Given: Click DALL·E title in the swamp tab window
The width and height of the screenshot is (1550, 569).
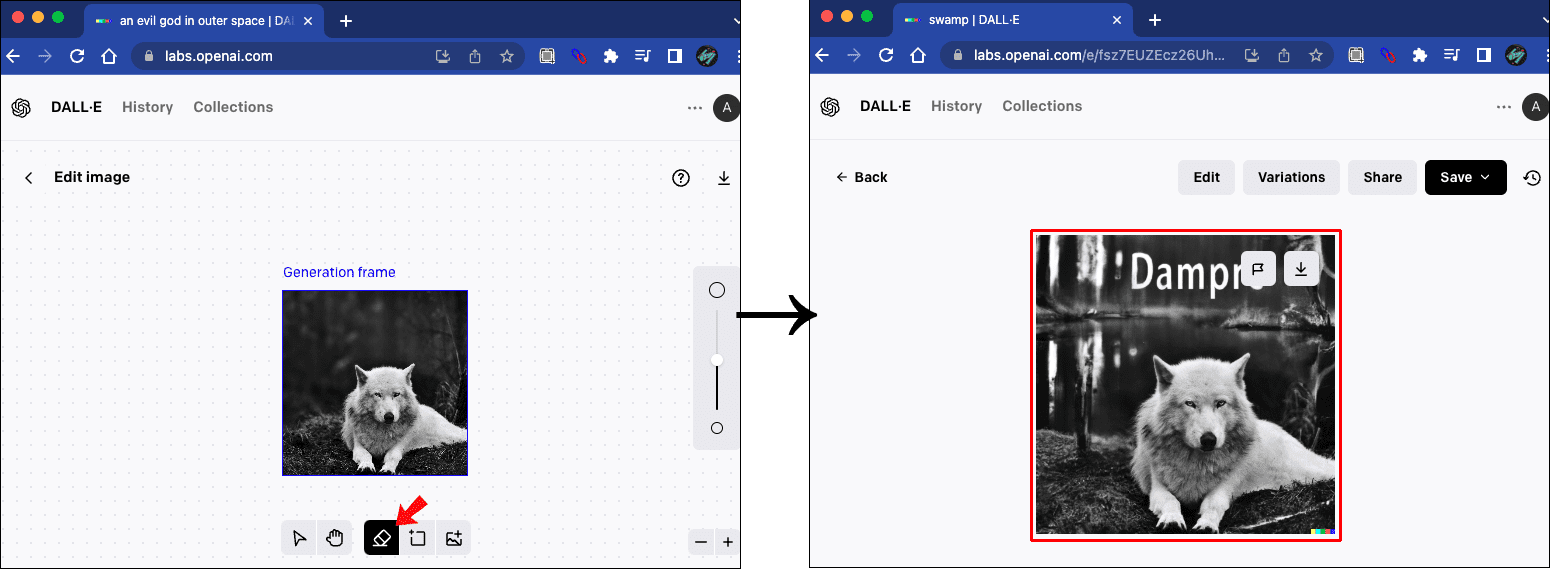Looking at the screenshot, I should pos(886,106).
